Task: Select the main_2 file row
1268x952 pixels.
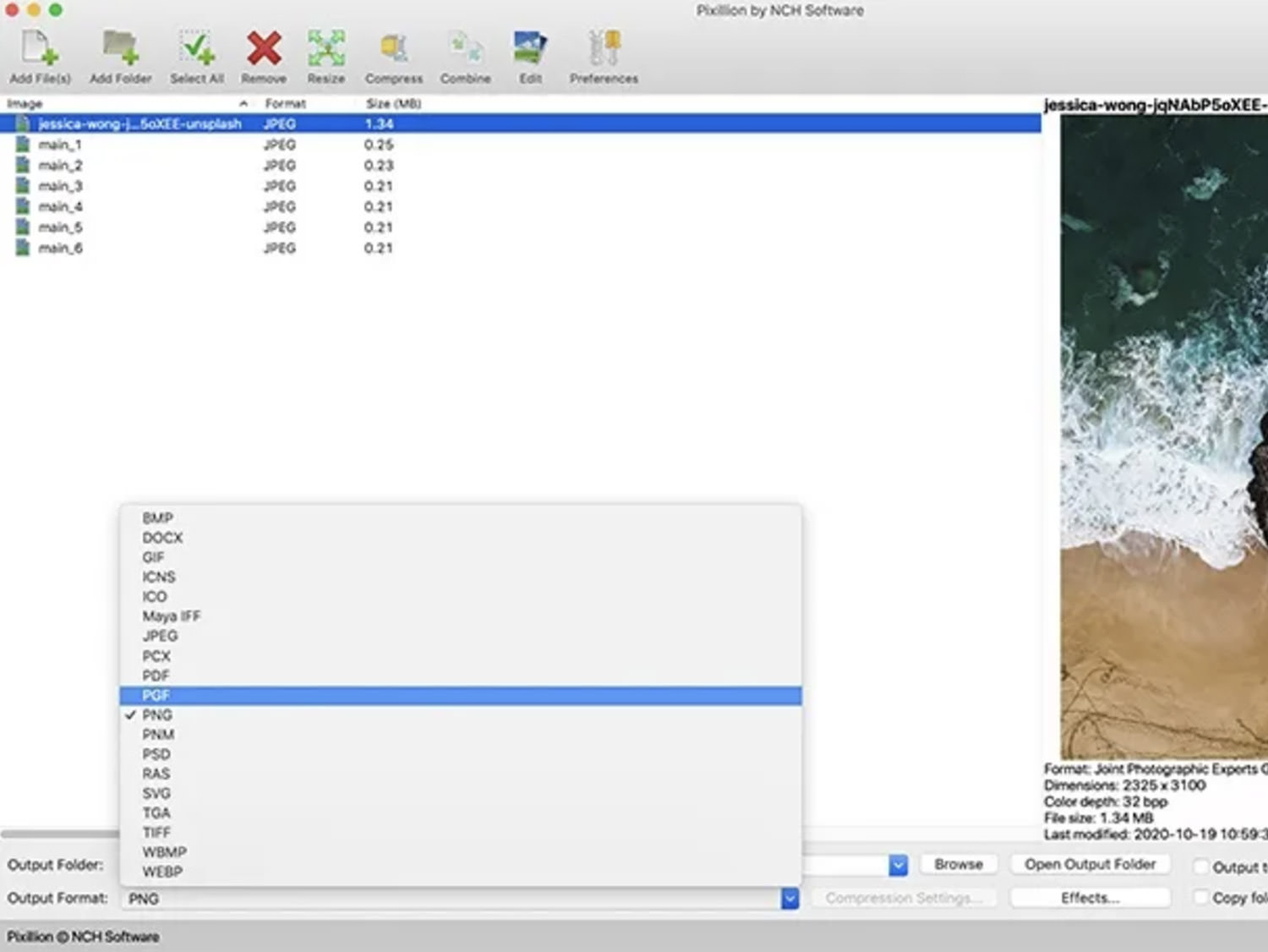Action: coord(521,165)
